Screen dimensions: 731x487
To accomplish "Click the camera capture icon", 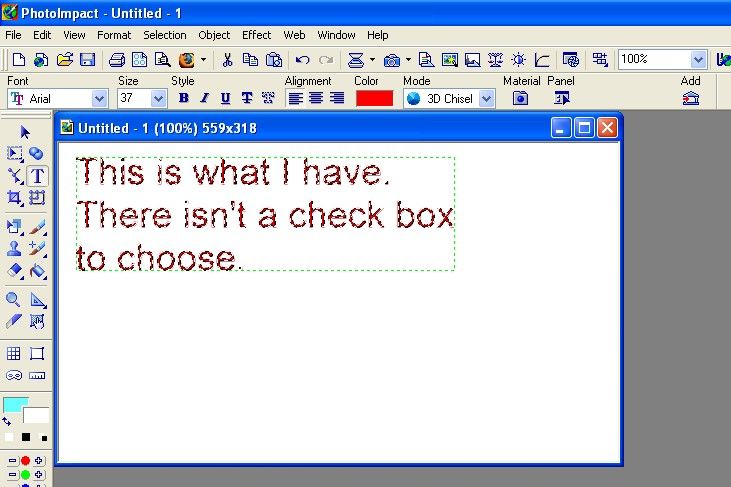I will [x=392, y=60].
